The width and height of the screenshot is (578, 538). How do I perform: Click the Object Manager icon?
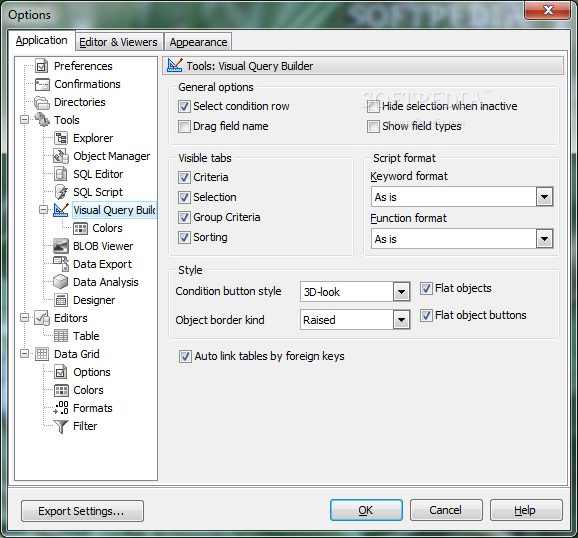[x=61, y=156]
